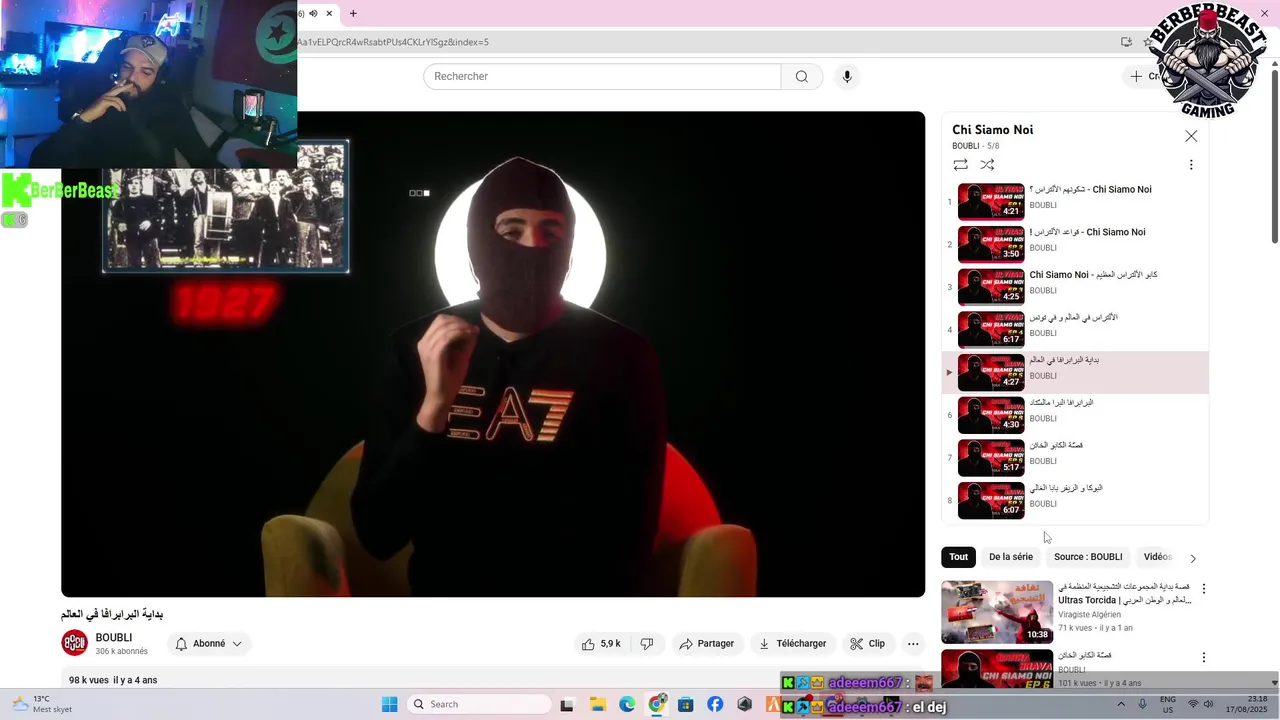The image size is (1280, 720).
Task: Click the install/cast icon in address bar
Action: tap(1126, 42)
